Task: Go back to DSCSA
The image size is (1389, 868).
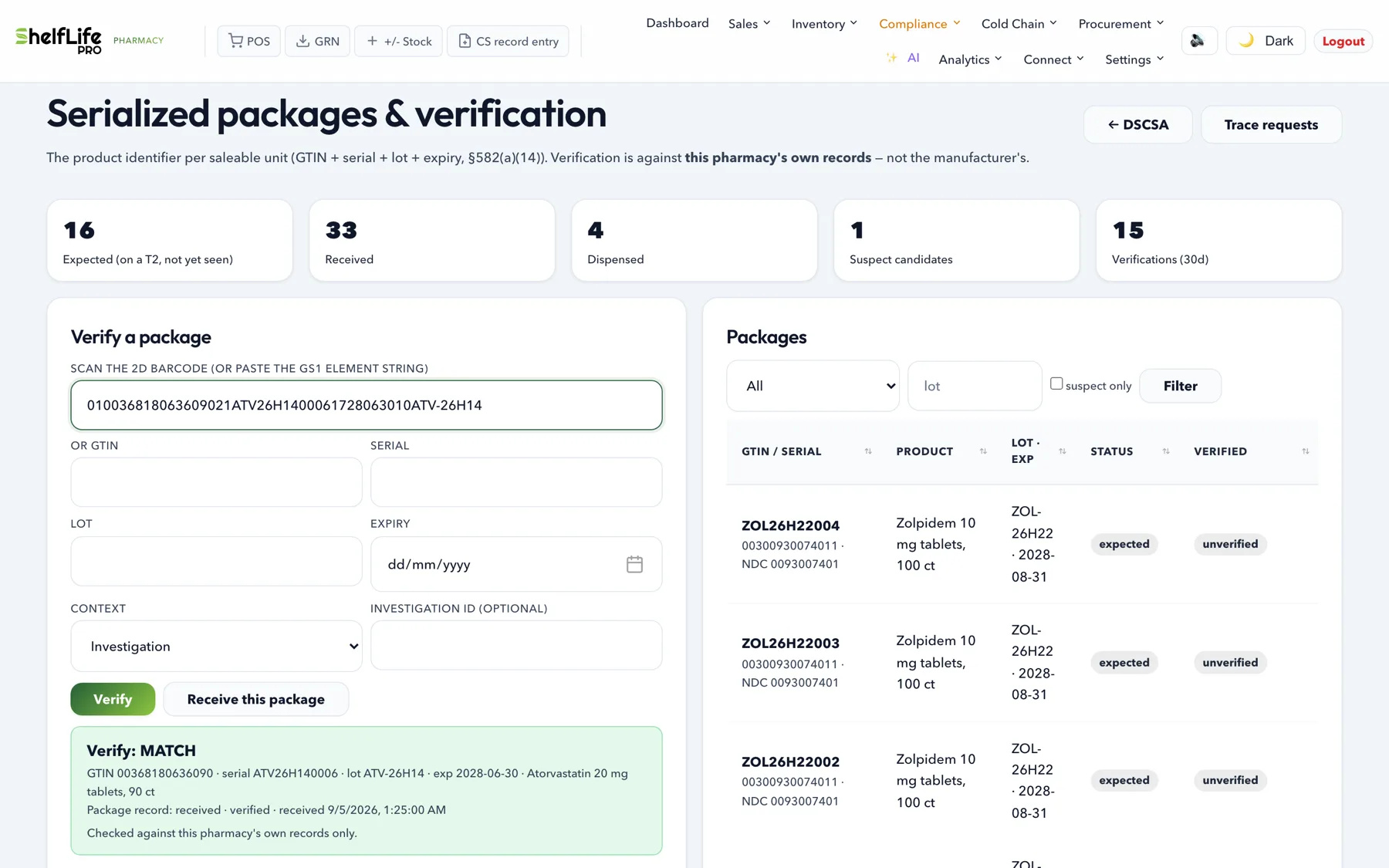Action: click(1137, 124)
